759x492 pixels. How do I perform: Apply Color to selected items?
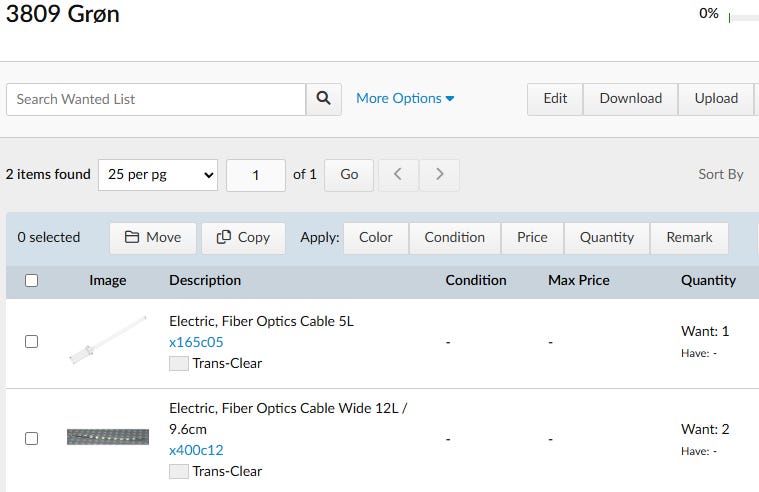376,237
